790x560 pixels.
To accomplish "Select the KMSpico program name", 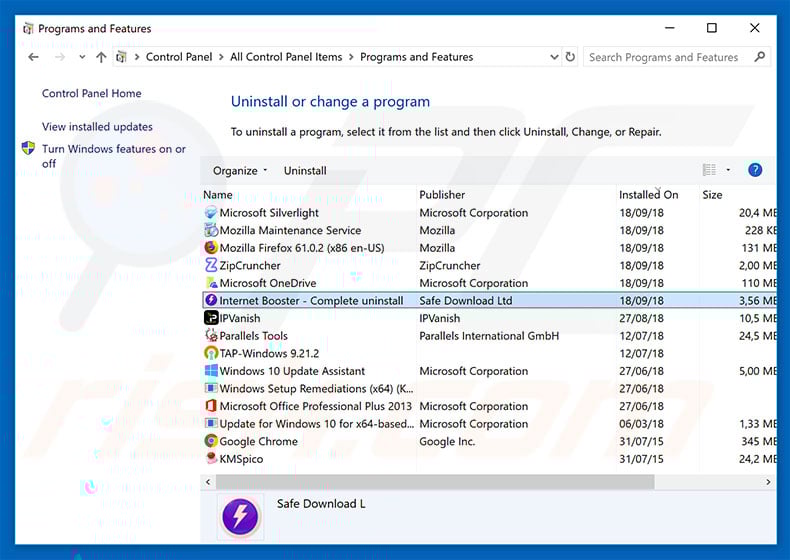I will (x=241, y=459).
